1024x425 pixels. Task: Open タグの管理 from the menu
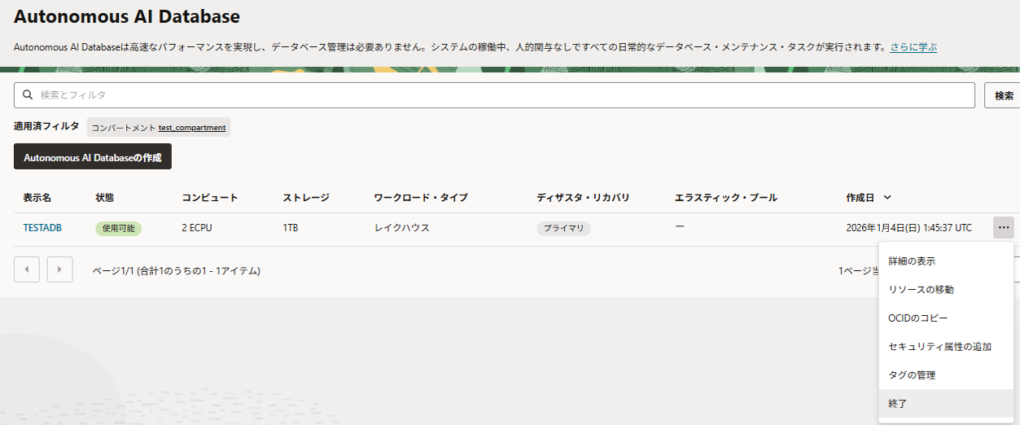(912, 375)
